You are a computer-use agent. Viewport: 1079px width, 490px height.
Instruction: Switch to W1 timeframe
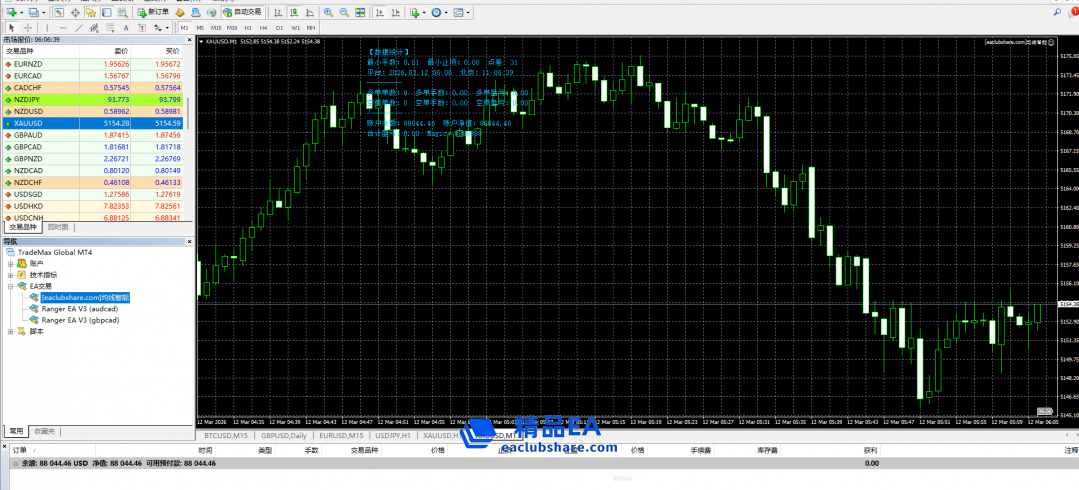click(295, 28)
